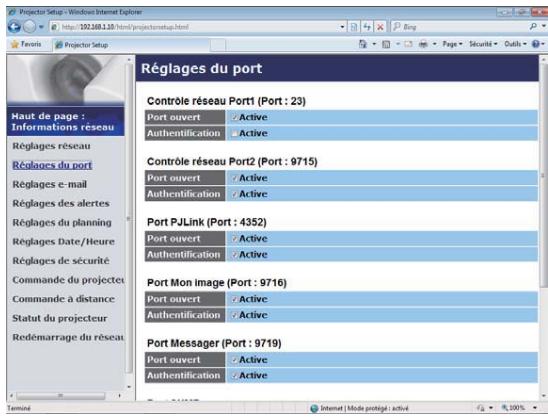Click the red Stop loading icon
This screenshot has height=418, width=548.
coord(381,27)
